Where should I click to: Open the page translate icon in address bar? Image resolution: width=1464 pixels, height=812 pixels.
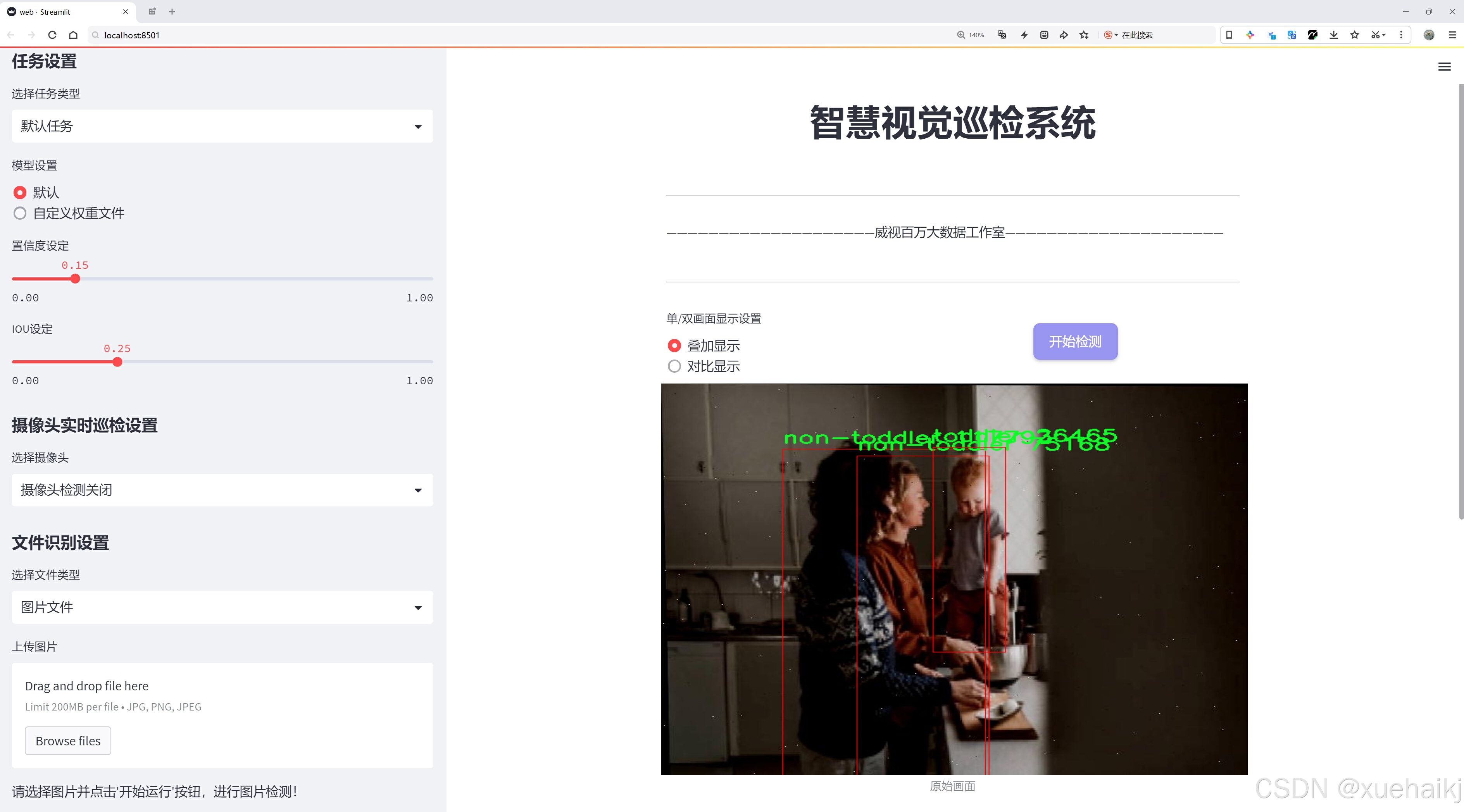[x=1002, y=35]
